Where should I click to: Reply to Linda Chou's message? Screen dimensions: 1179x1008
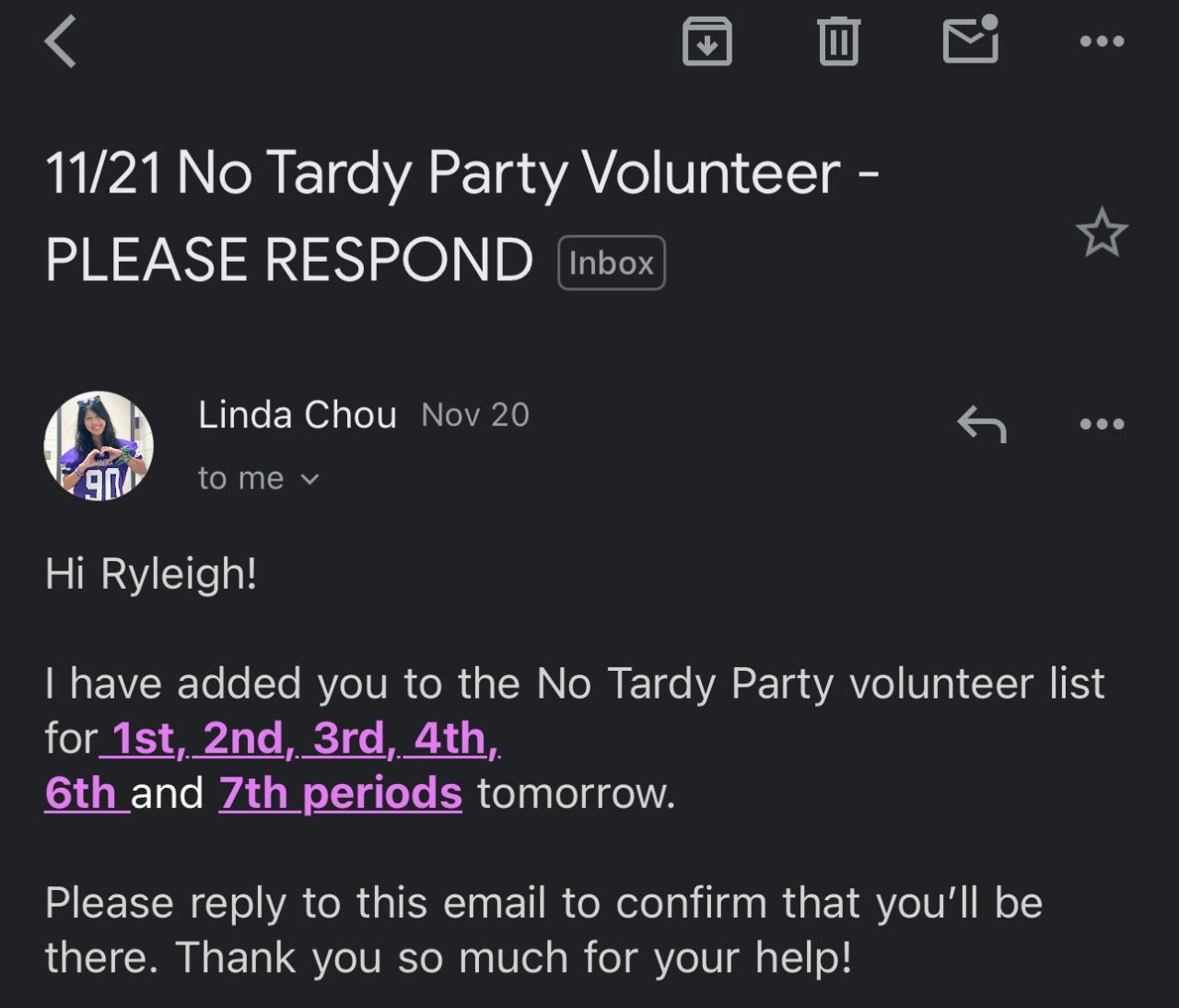(982, 425)
